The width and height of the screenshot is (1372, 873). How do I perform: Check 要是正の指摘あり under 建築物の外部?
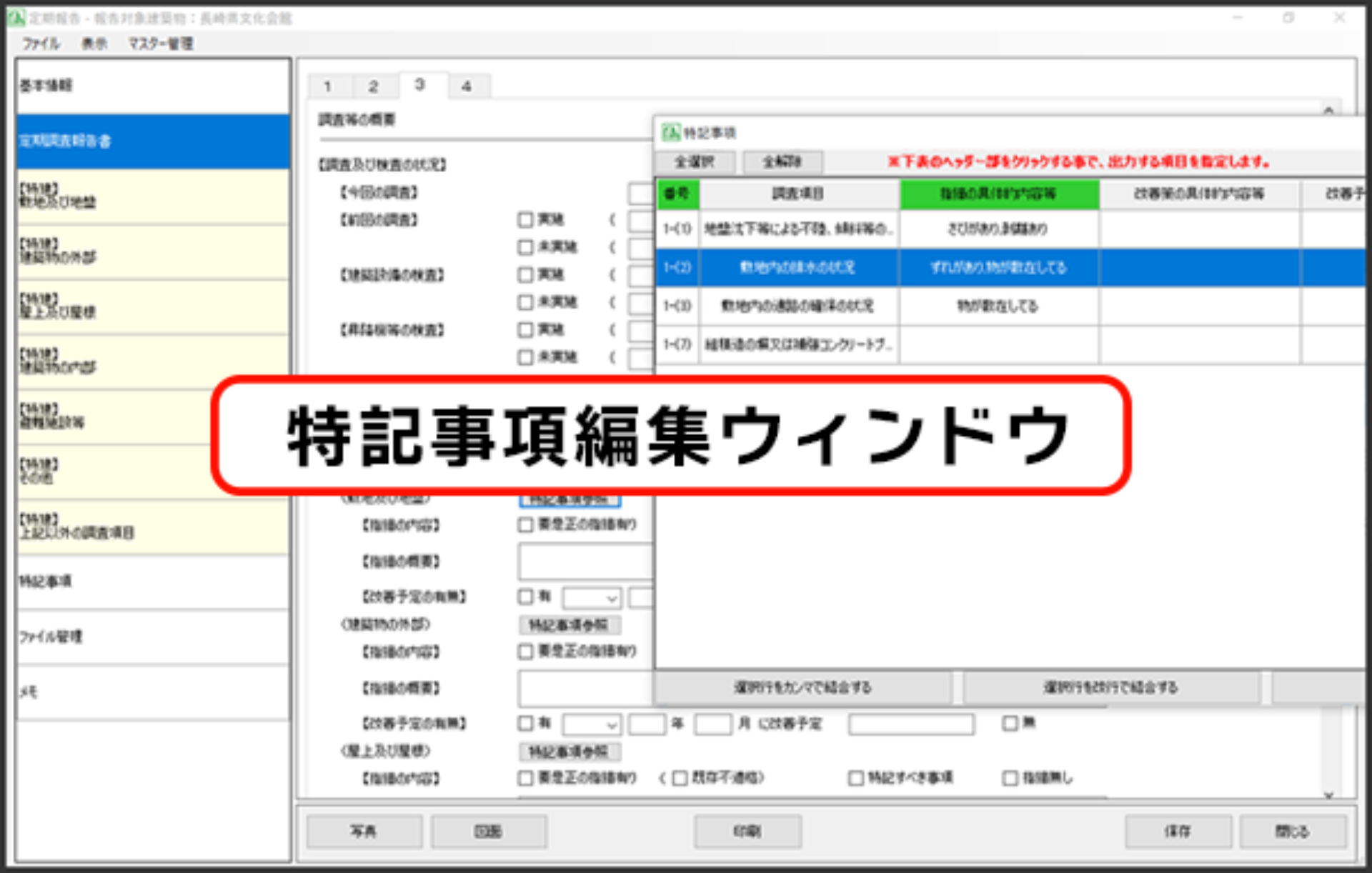click(525, 652)
